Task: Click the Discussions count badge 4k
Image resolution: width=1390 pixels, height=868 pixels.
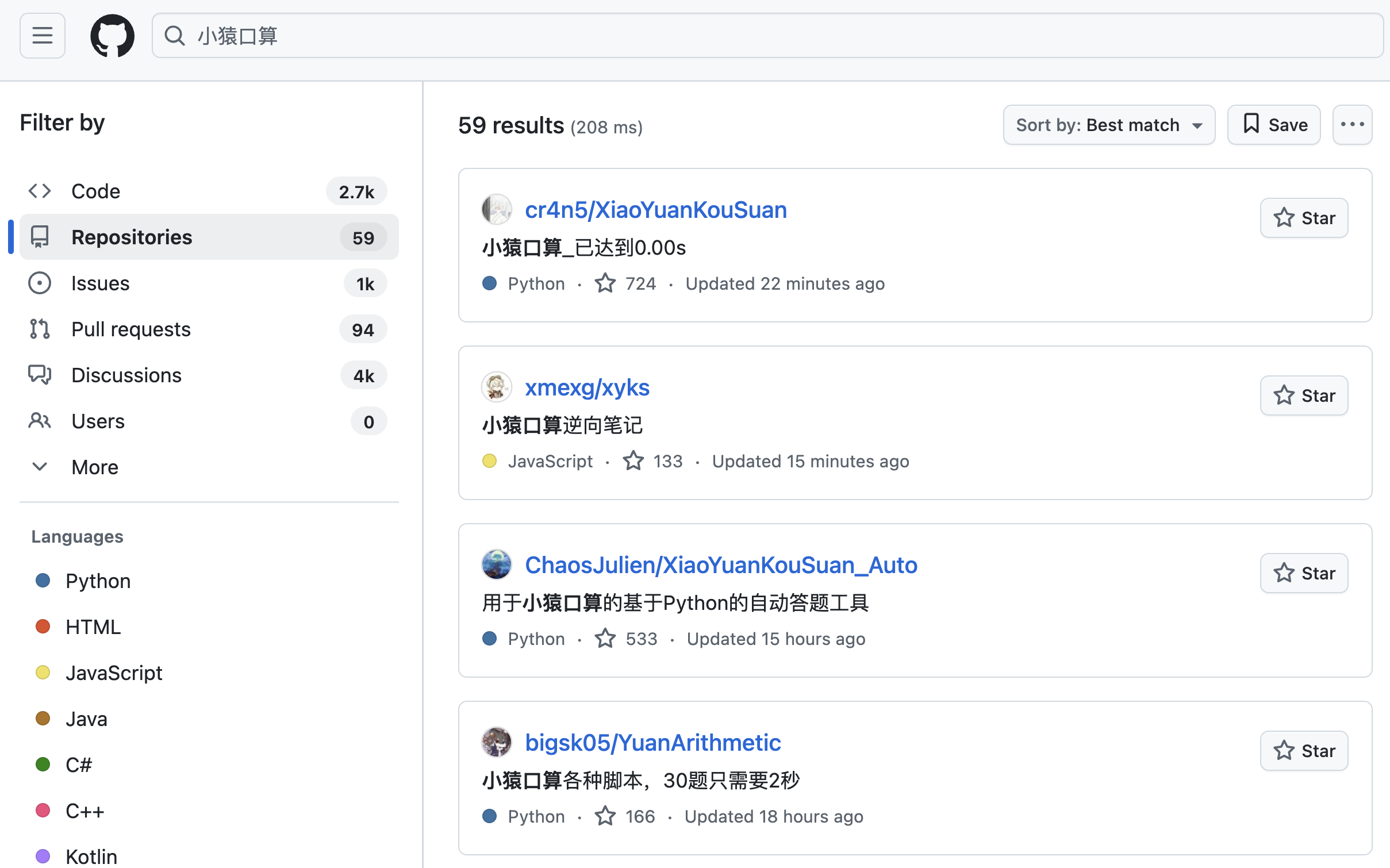Action: pyautogui.click(x=363, y=375)
